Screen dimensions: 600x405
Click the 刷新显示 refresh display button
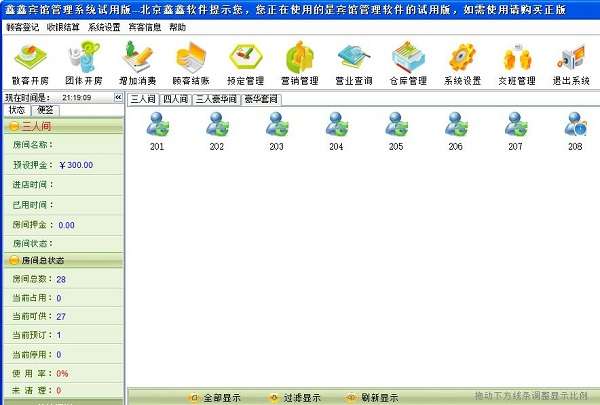tap(372, 398)
